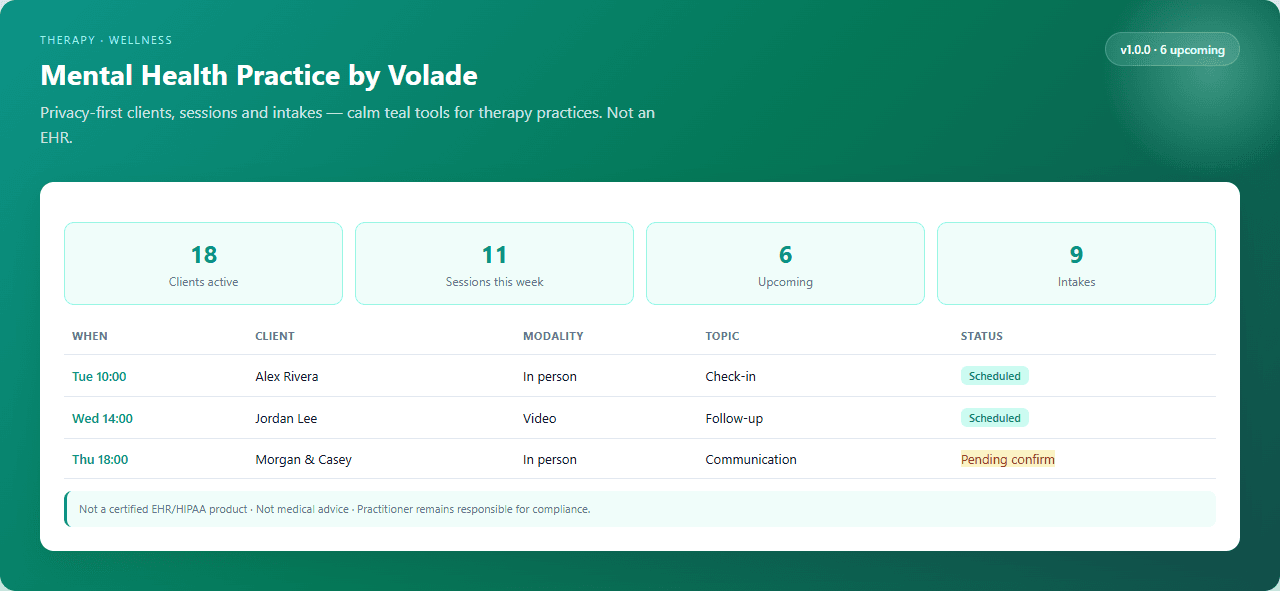Click the Pending confirm status badge
Image resolution: width=1280 pixels, height=591 pixels.
tap(1008, 460)
